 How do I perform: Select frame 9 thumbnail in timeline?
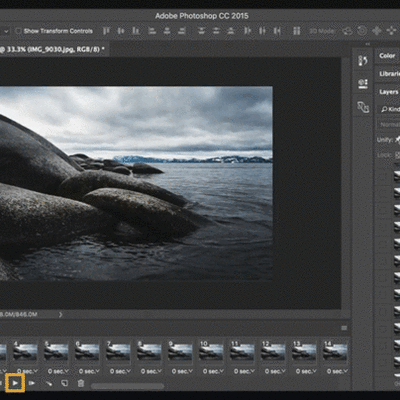tap(180, 352)
